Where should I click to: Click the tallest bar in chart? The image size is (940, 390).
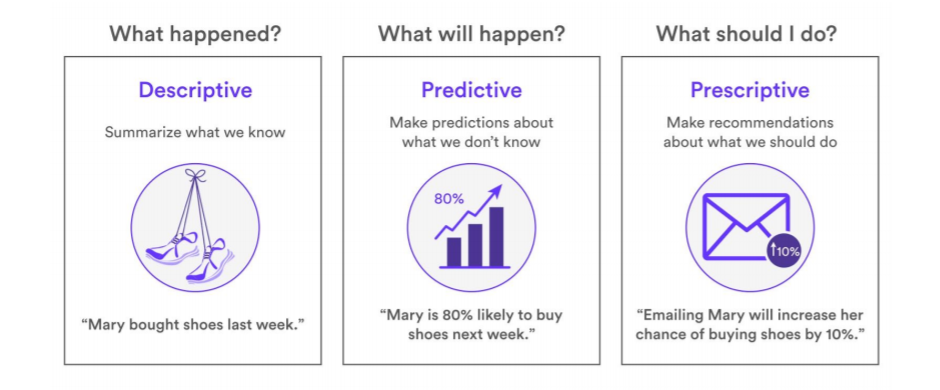click(x=496, y=237)
